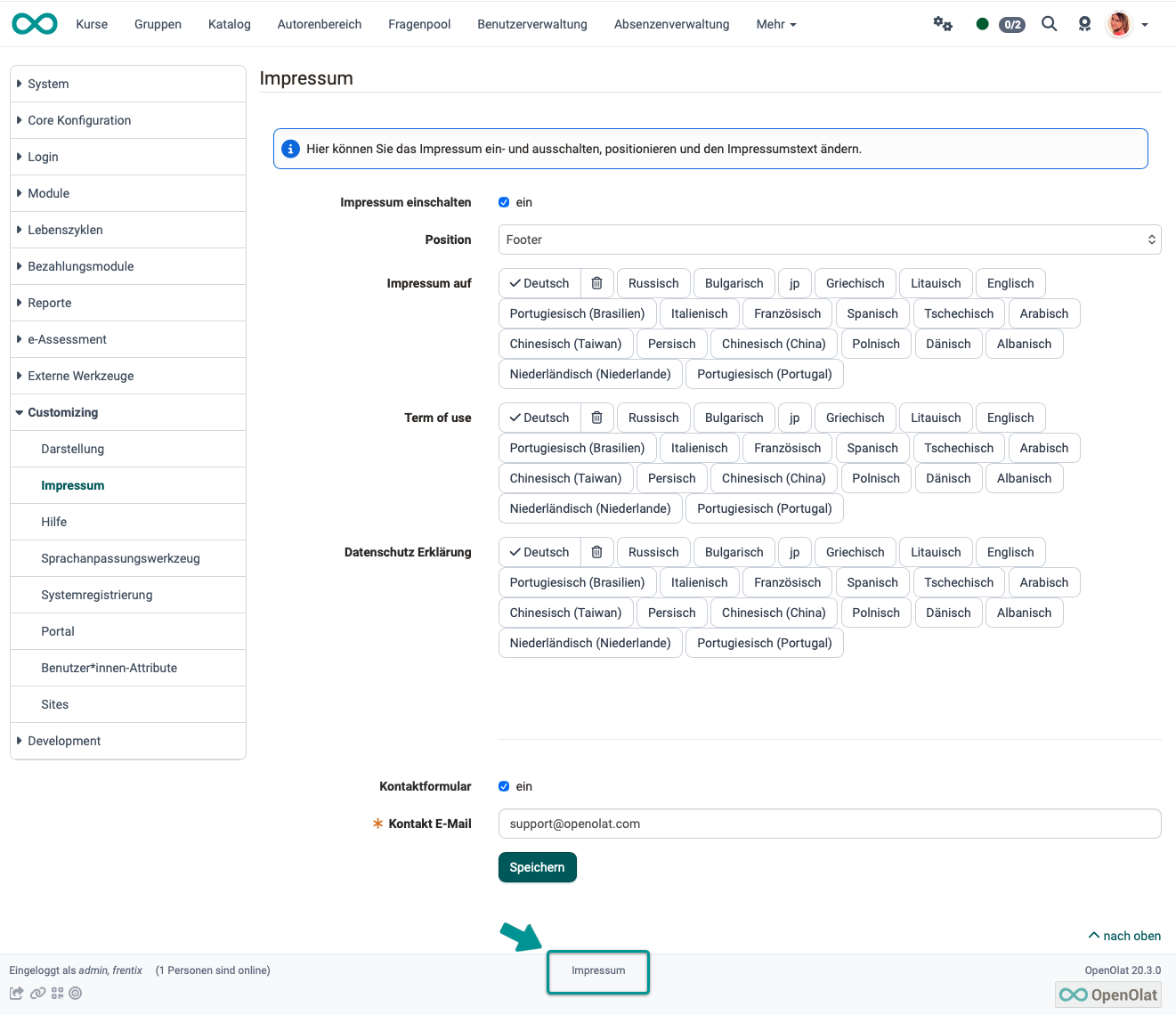Disable the Impressum einschalten checkbox
The width and height of the screenshot is (1176, 1015).
504,202
